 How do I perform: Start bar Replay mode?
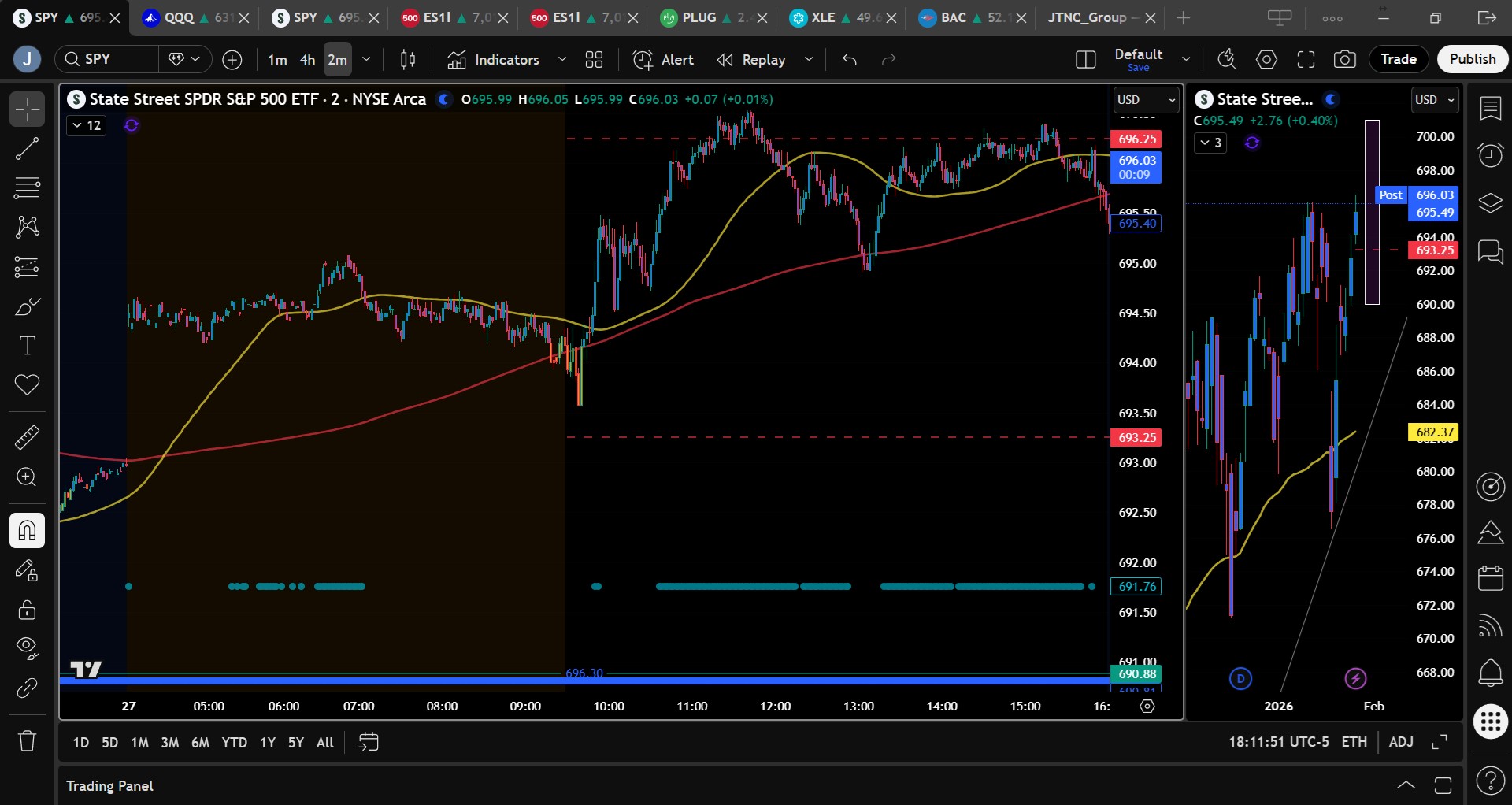[x=751, y=59]
